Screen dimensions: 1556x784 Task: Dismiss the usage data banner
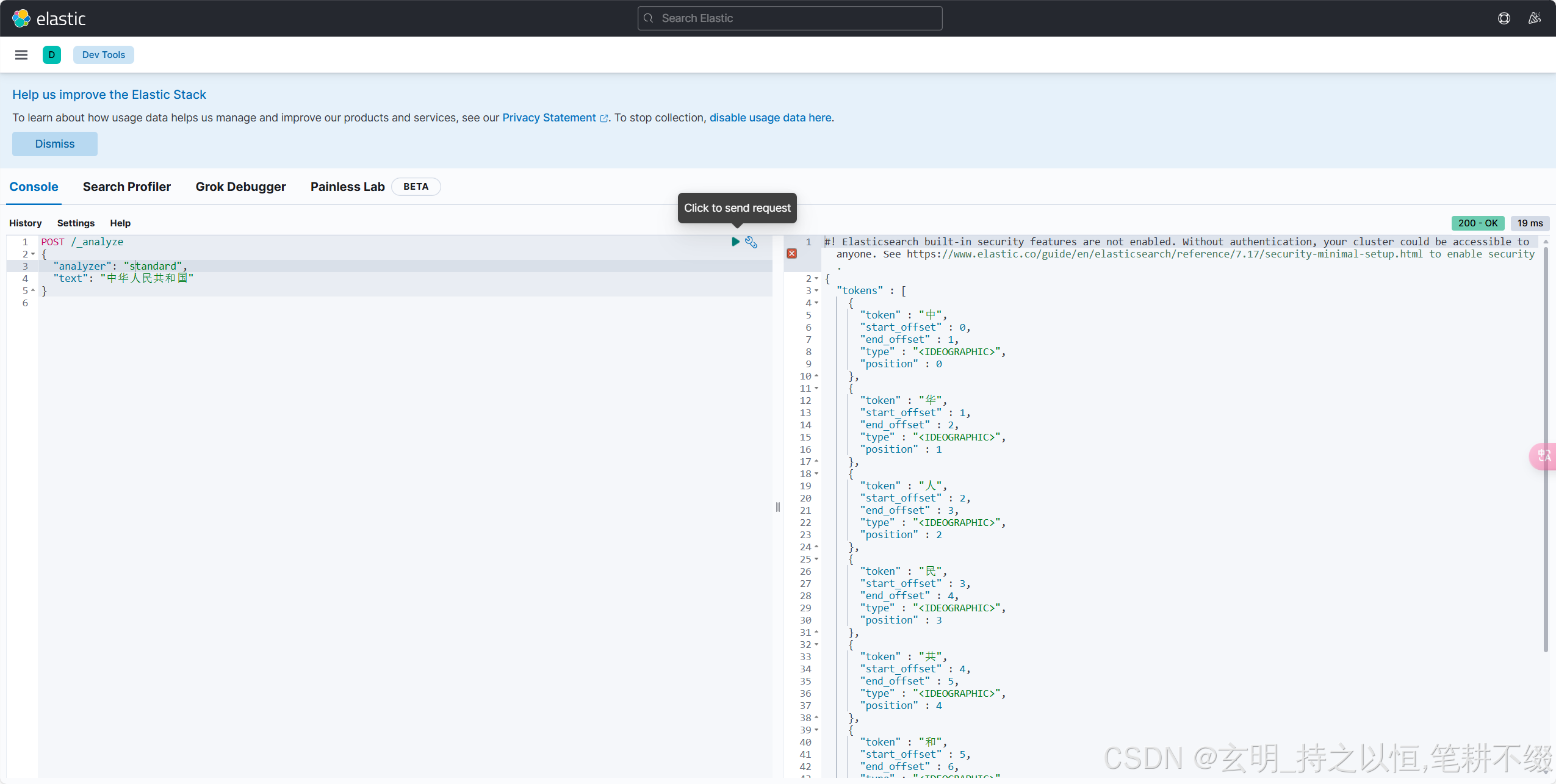click(54, 143)
